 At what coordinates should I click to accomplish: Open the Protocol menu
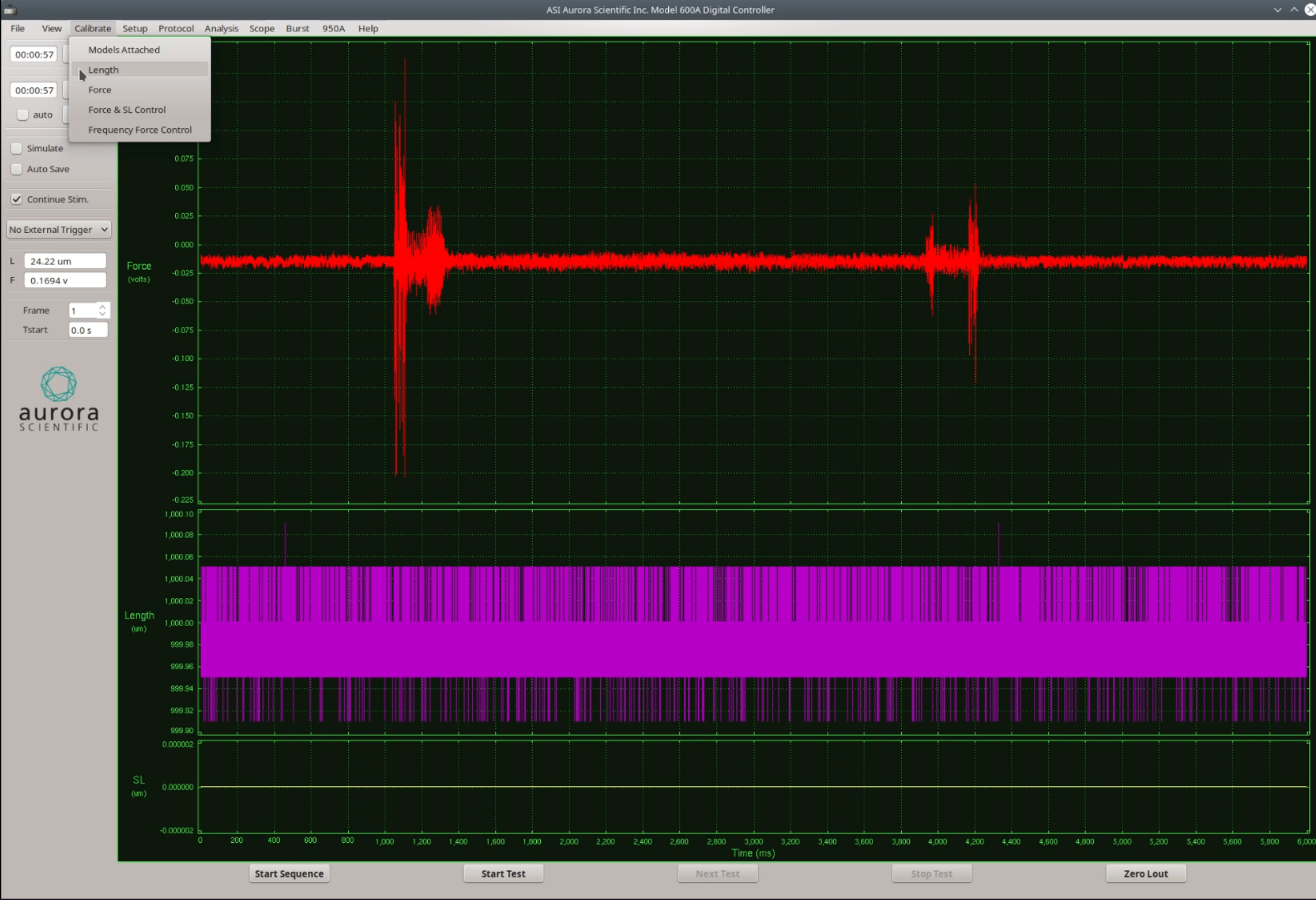(x=176, y=28)
